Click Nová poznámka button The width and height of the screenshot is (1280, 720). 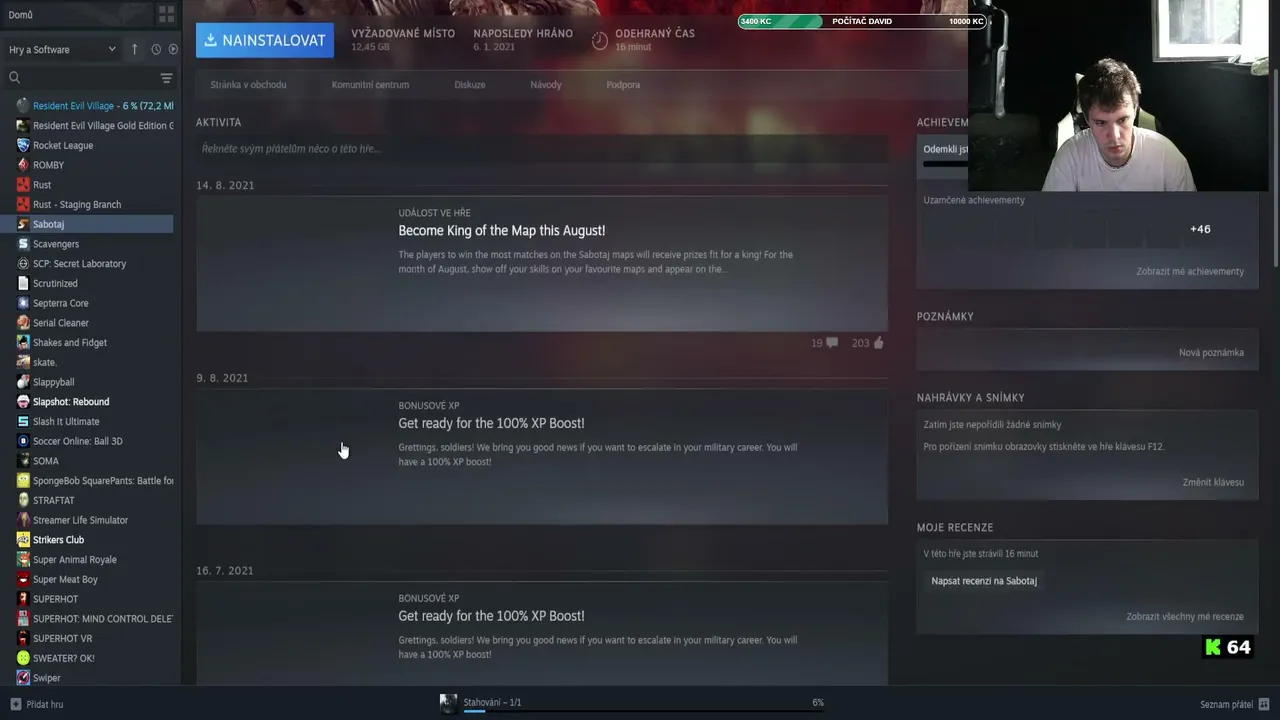click(x=1211, y=353)
